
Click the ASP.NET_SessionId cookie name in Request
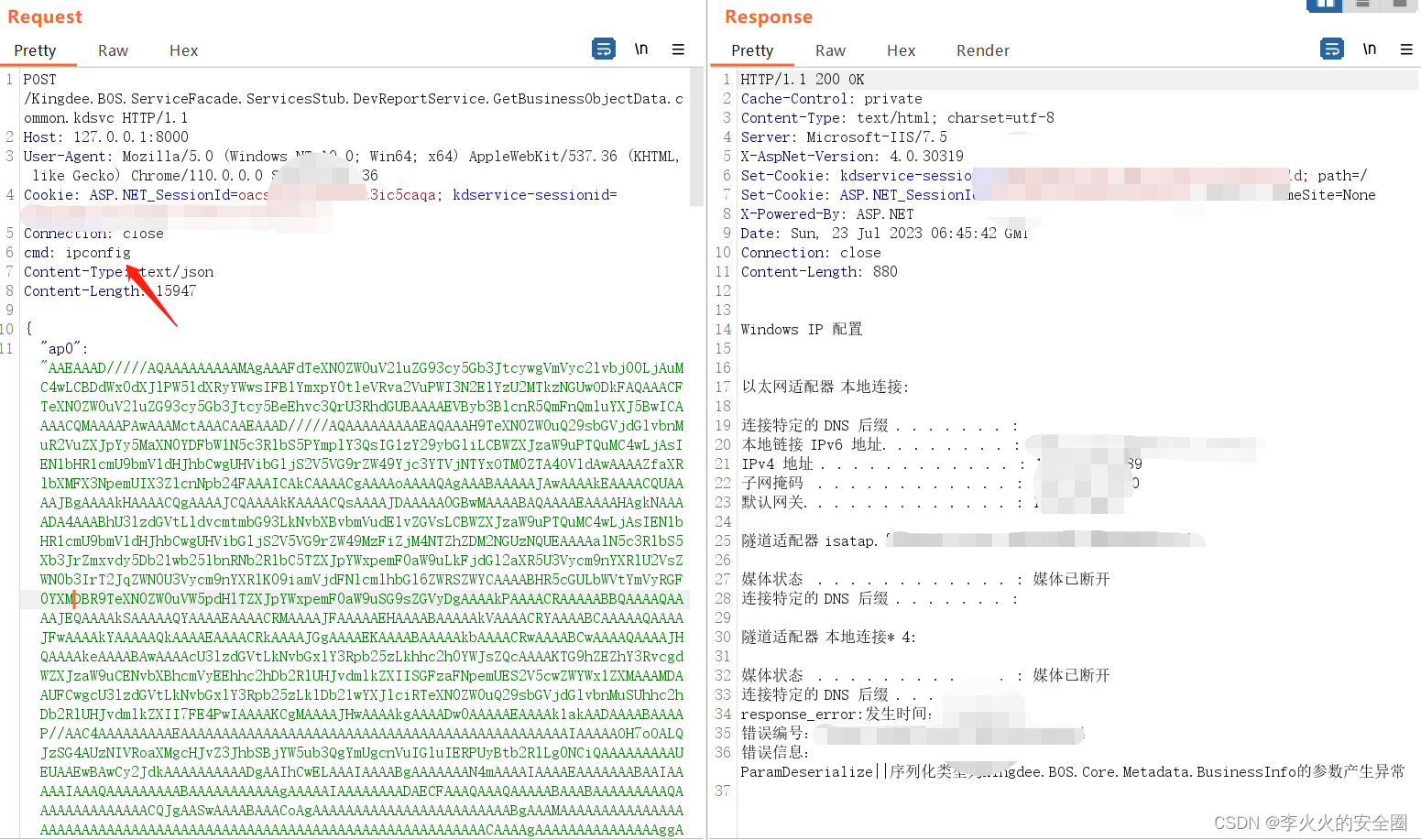tap(160, 195)
